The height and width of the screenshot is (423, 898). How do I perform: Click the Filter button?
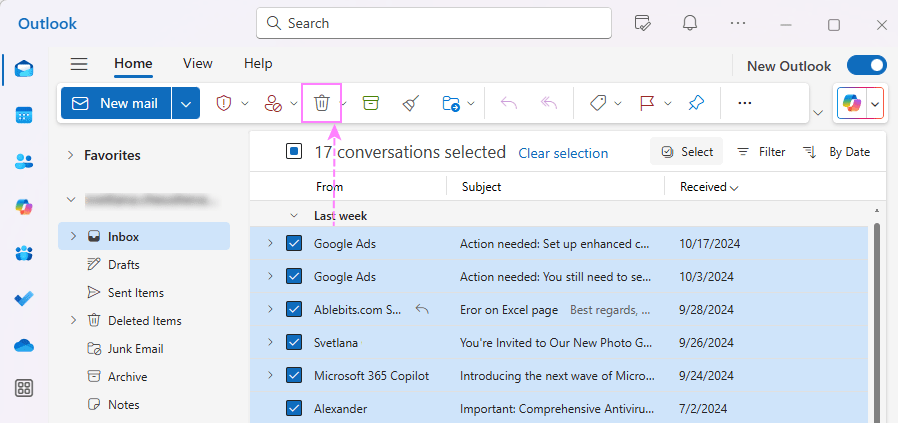coord(761,152)
